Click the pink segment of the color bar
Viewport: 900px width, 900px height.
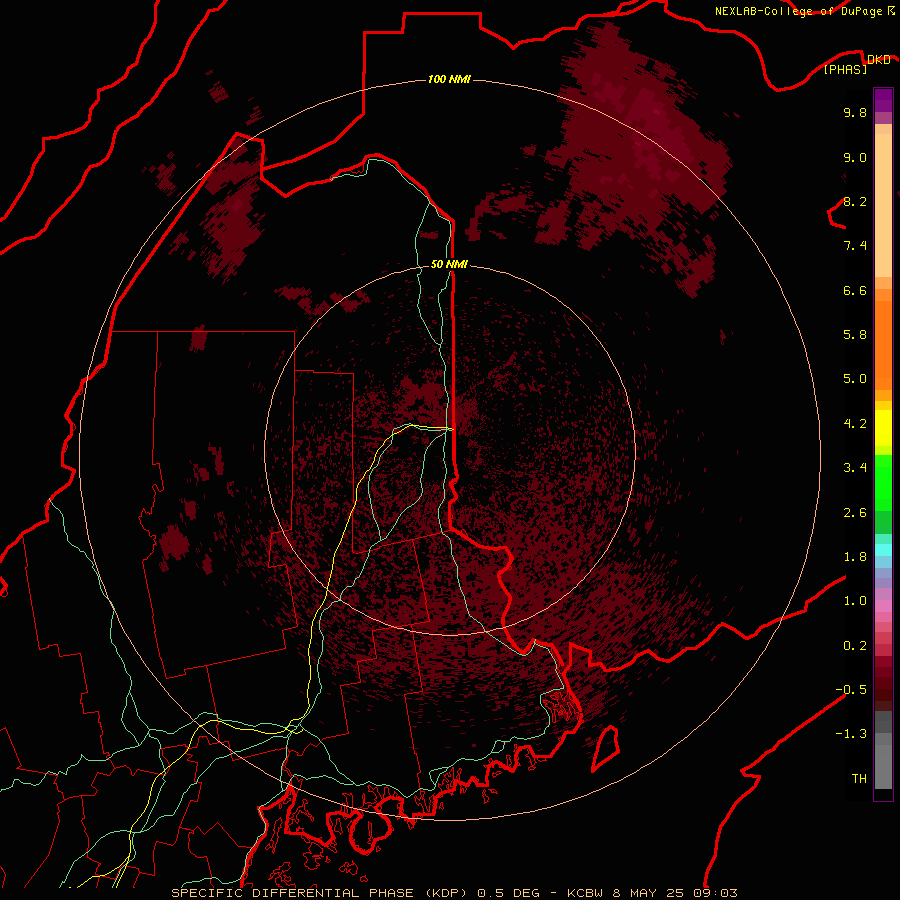(883, 606)
